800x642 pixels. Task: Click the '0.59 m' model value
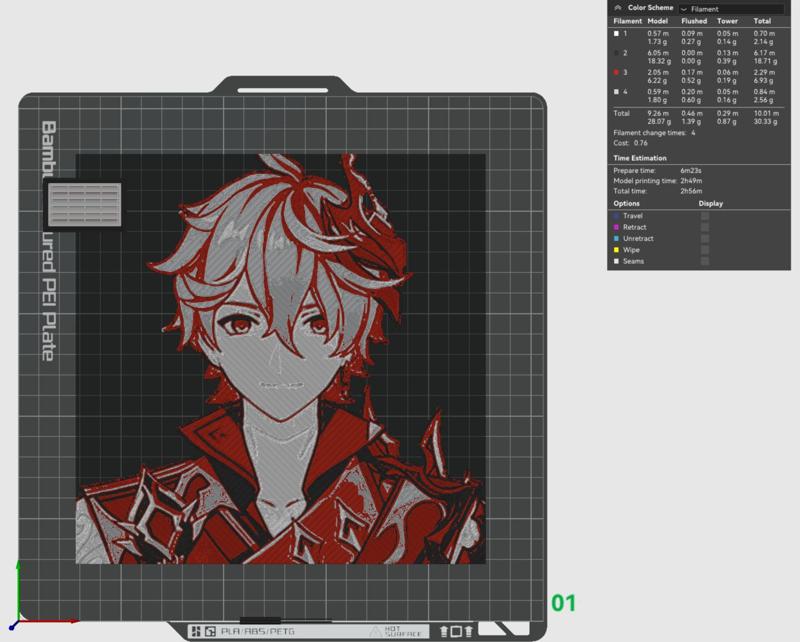pyautogui.click(x=658, y=91)
